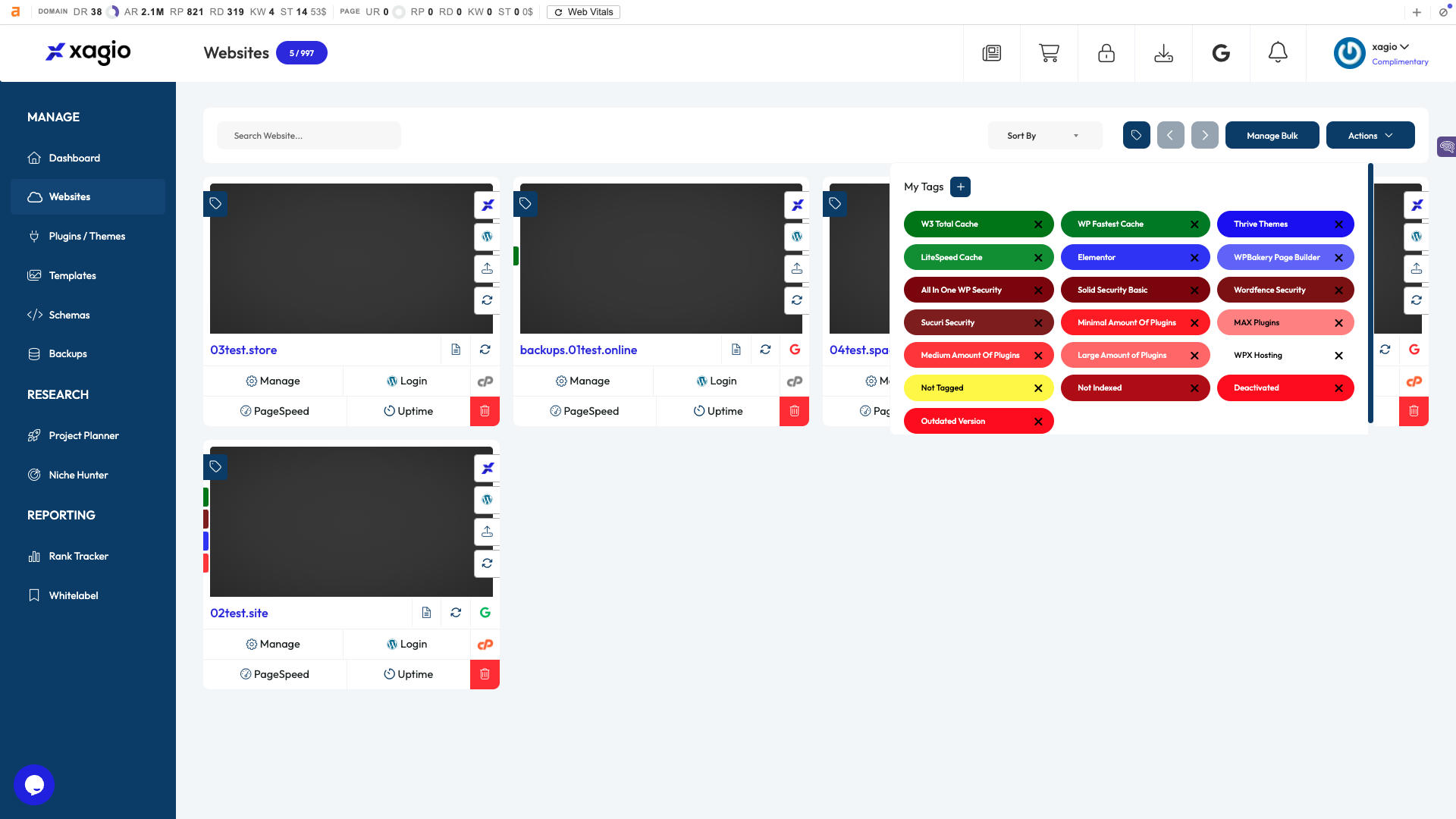Viewport: 1456px width, 819px height.
Task: Click upload icon on 03test.store thumbnail
Action: click(487, 268)
